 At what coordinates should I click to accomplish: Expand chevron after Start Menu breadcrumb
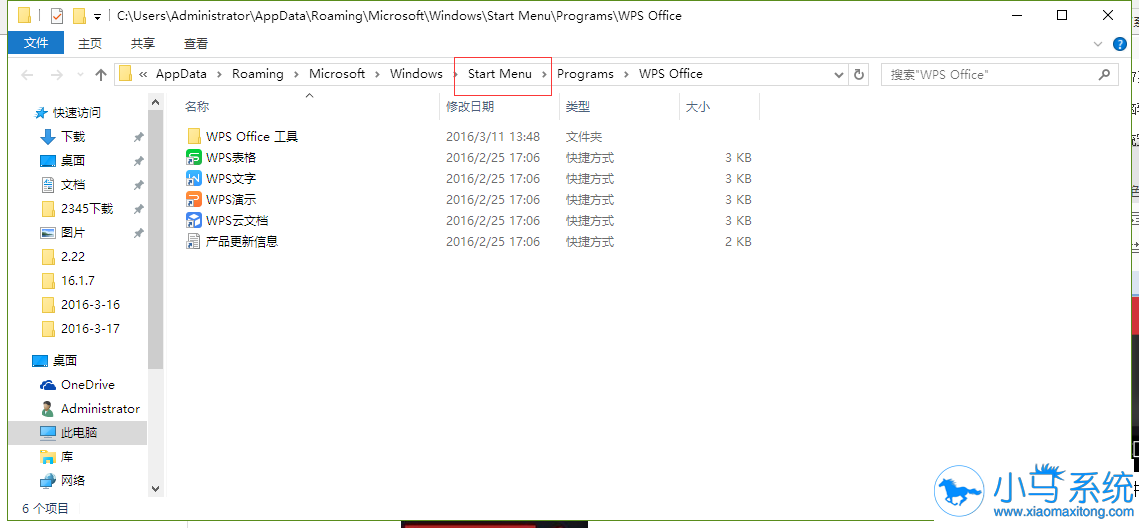point(545,74)
